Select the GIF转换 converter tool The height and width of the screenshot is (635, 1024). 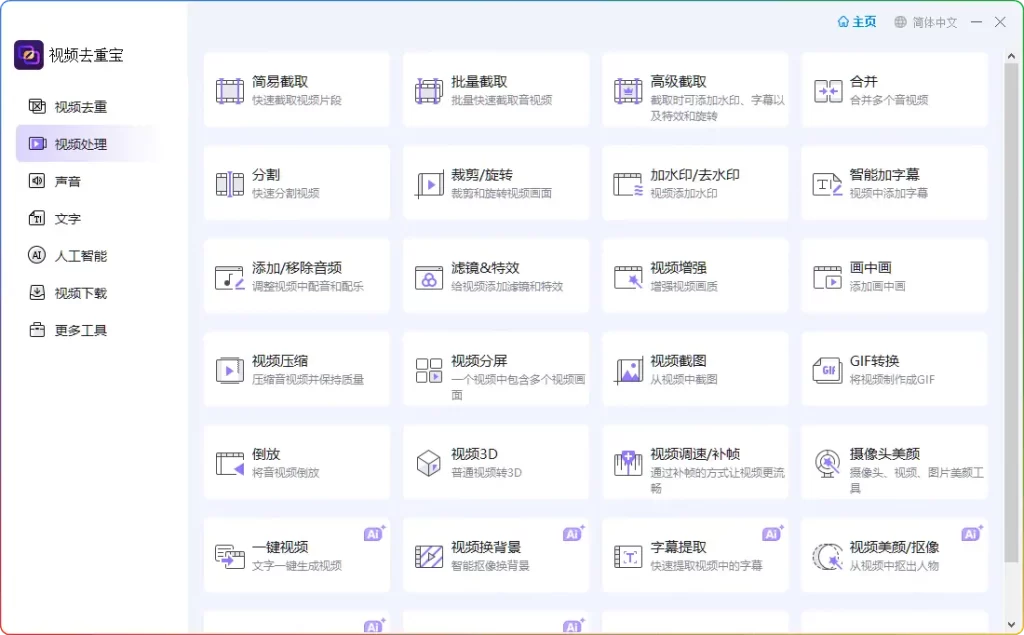coord(893,368)
